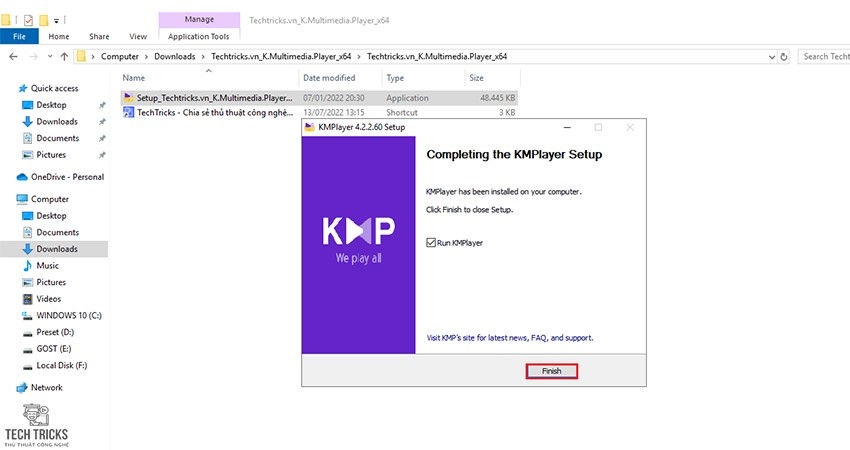Viewport: 850px width, 450px height.
Task: Click the Properties checkmark quick-access icon
Action: coord(28,21)
